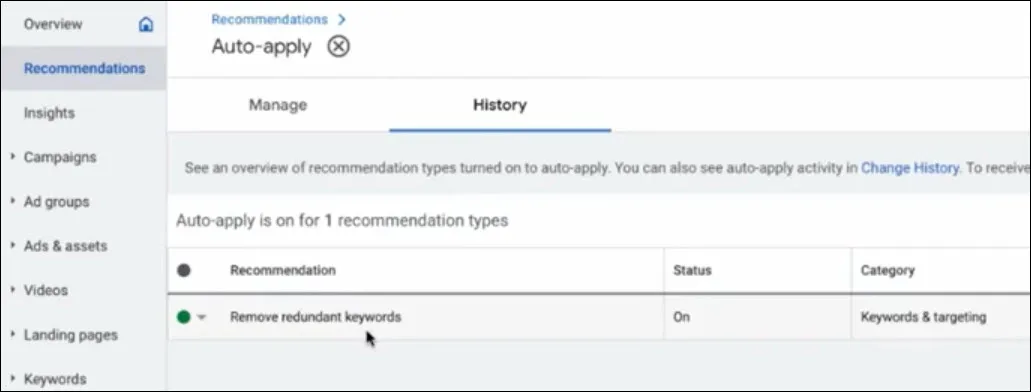Open the Change History link
The width and height of the screenshot is (1031, 392).
tap(910, 168)
